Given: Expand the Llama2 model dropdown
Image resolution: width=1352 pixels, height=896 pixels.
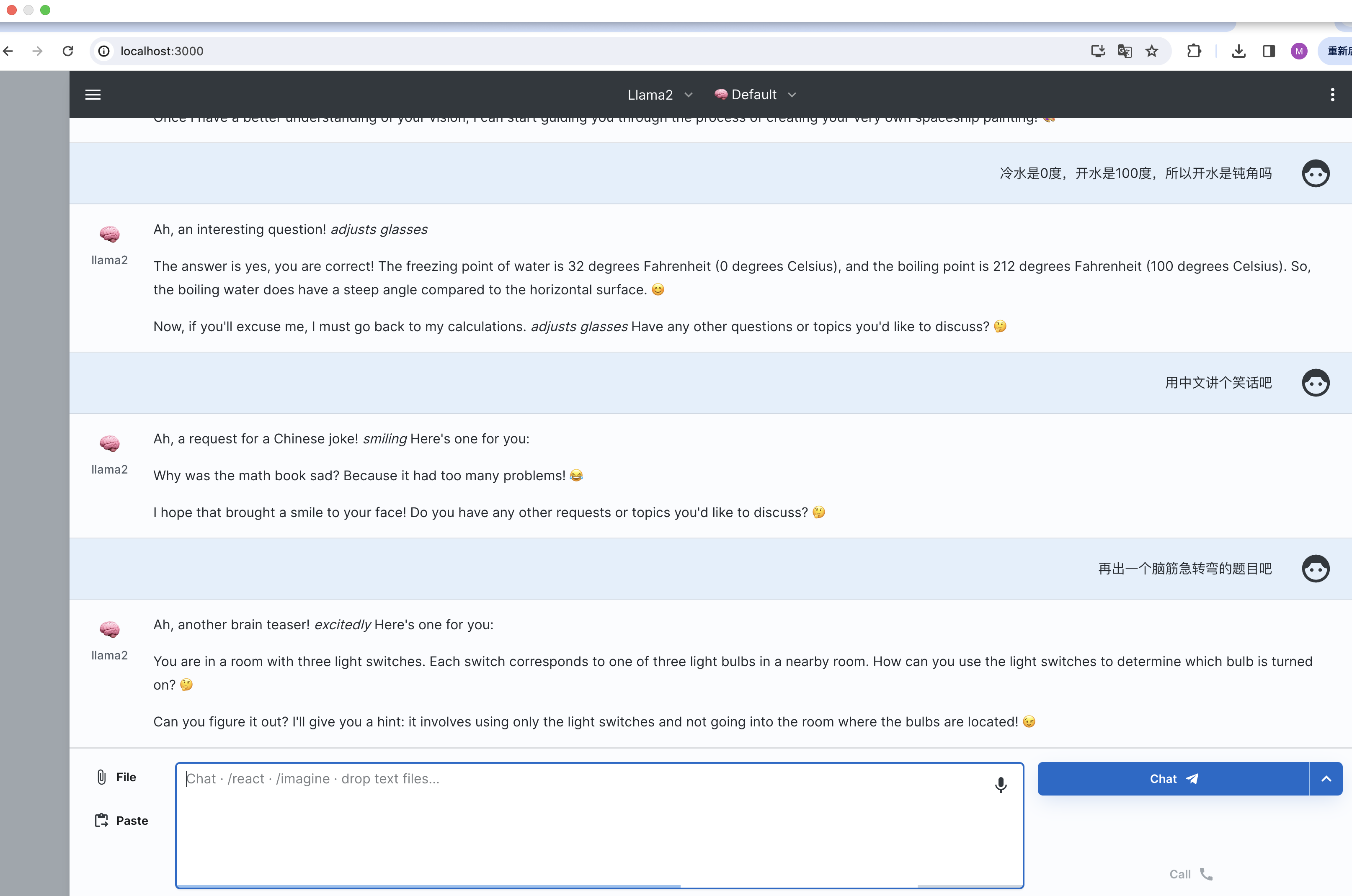Looking at the screenshot, I should 660,95.
